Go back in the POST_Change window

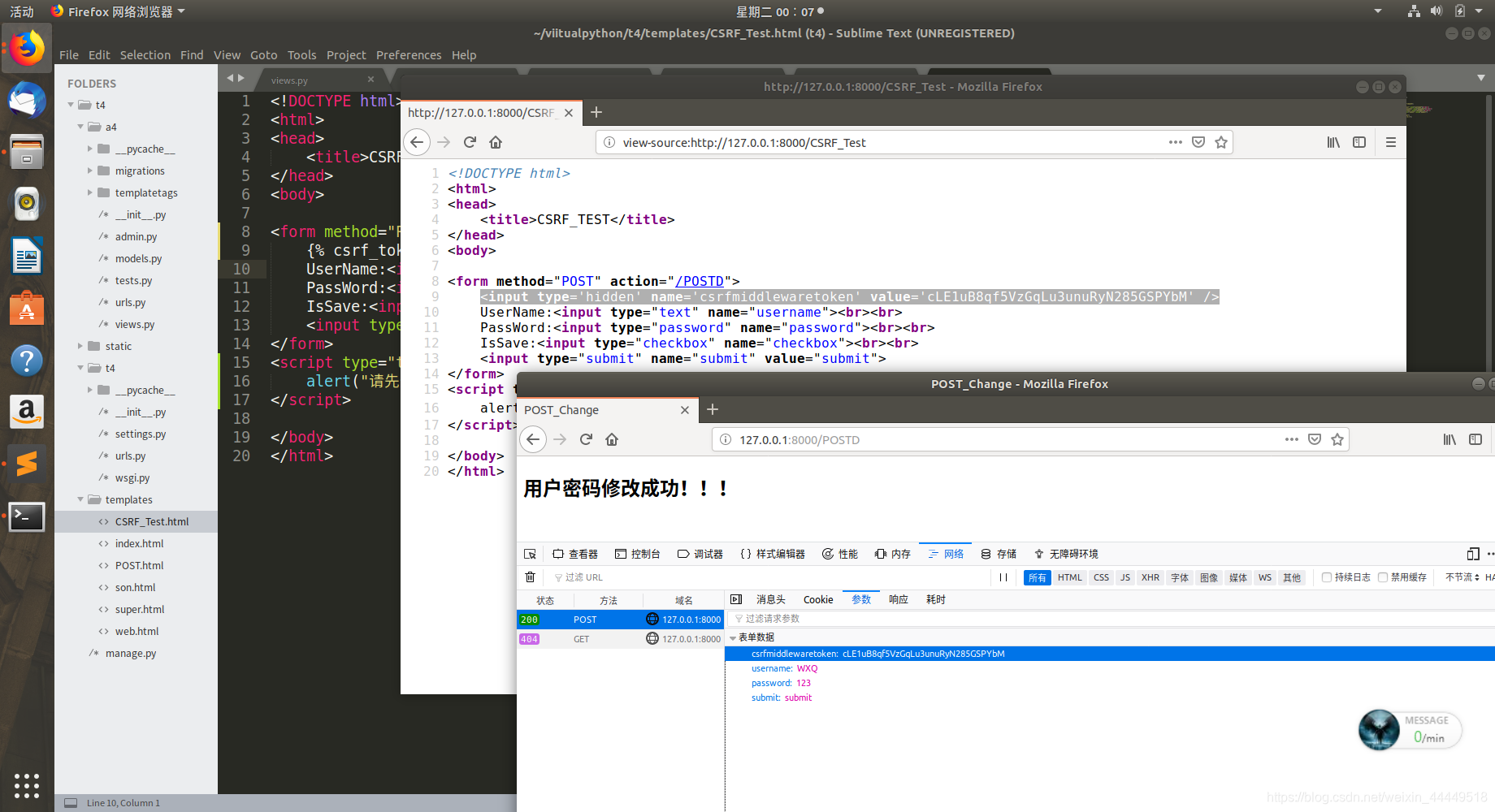point(533,439)
